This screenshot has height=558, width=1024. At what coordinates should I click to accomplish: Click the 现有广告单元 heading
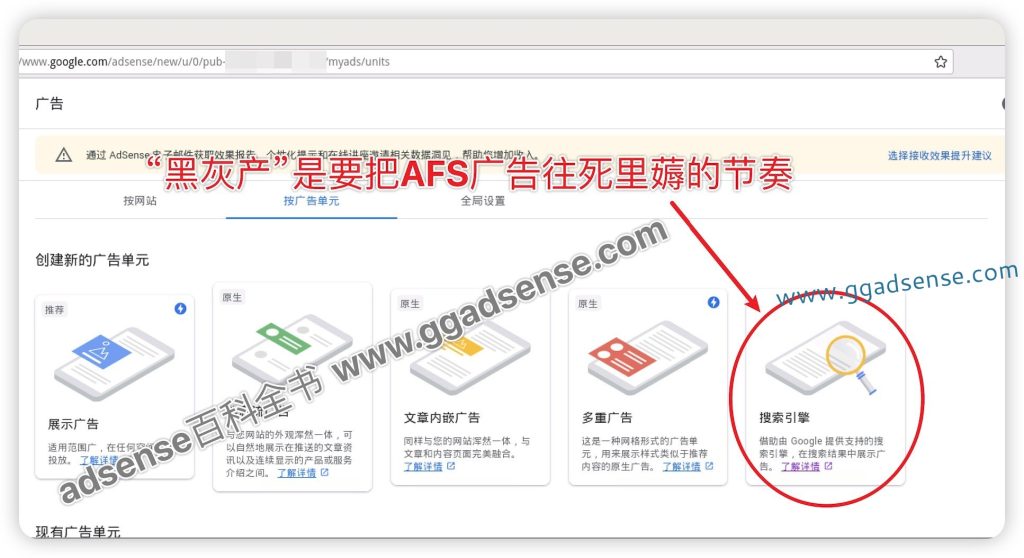pos(78,531)
